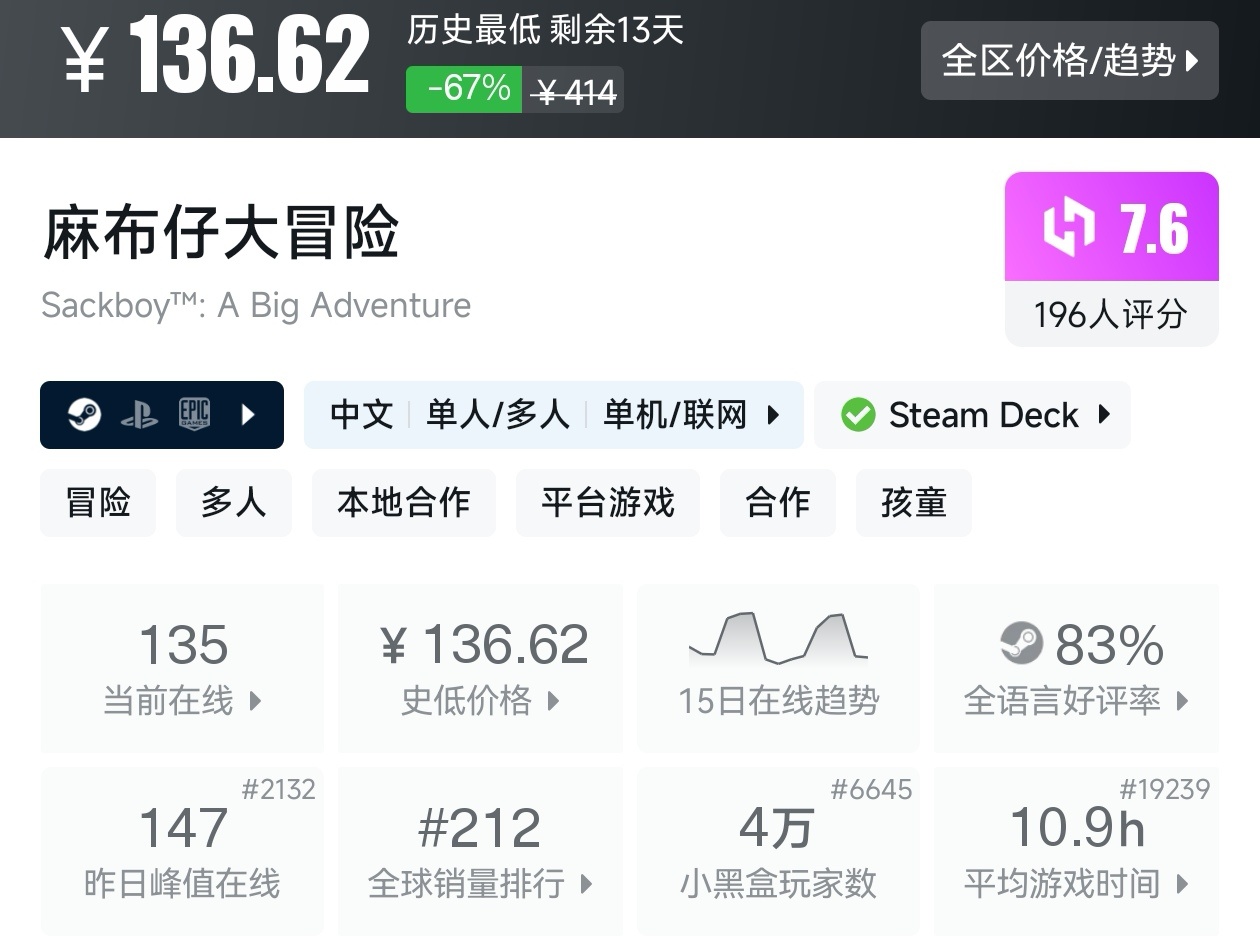Click the Epic Games platform icon
Viewport: 1260px width, 945px height.
tap(194, 414)
